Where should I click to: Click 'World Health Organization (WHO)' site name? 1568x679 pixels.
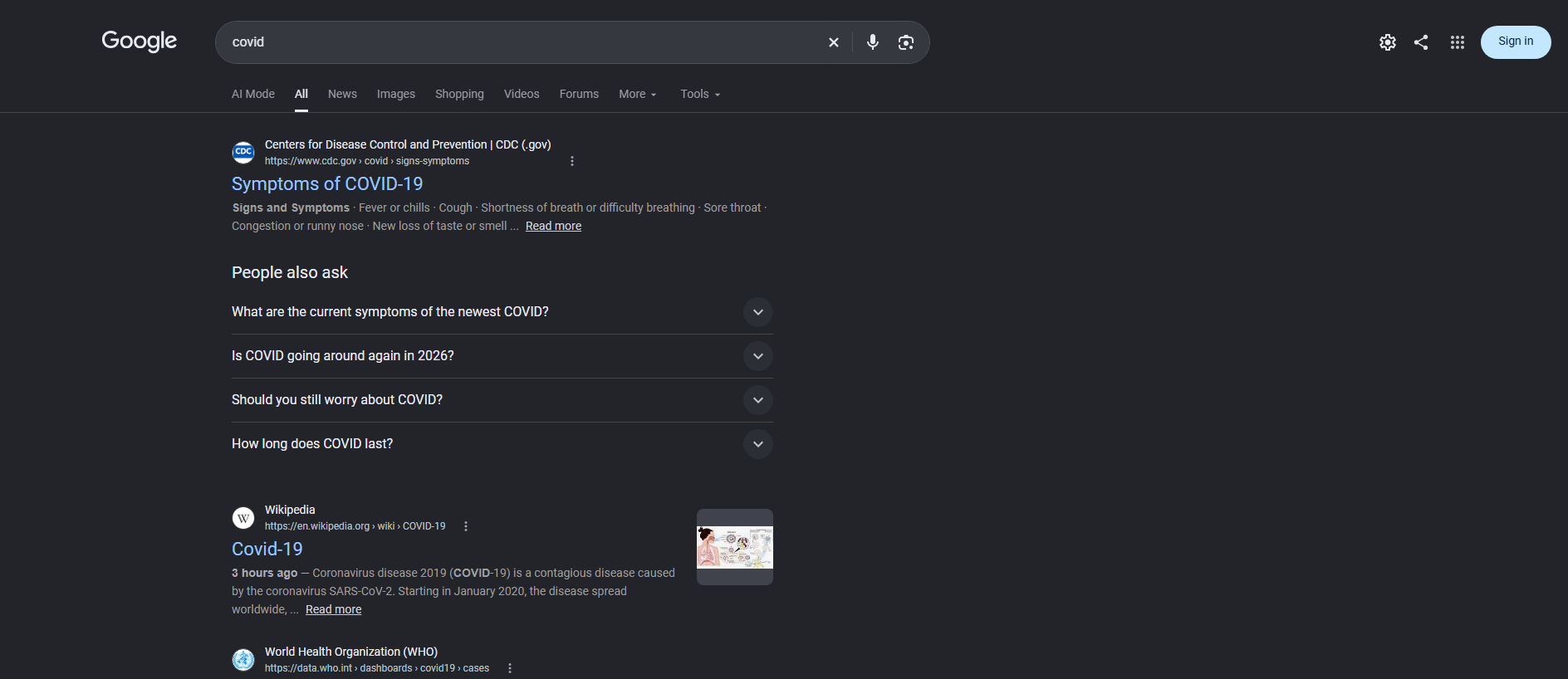click(351, 652)
